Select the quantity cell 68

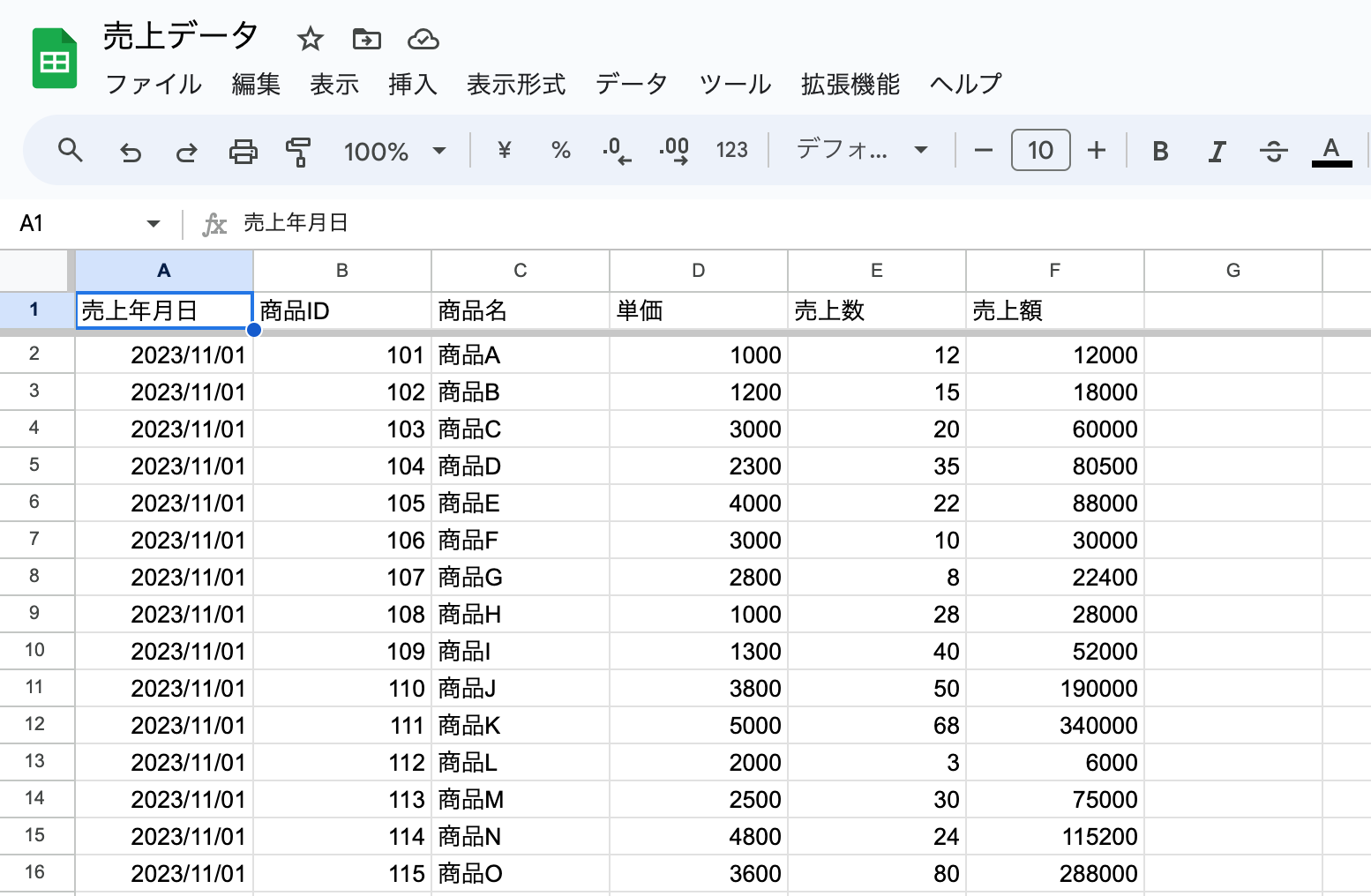pyautogui.click(x=877, y=725)
